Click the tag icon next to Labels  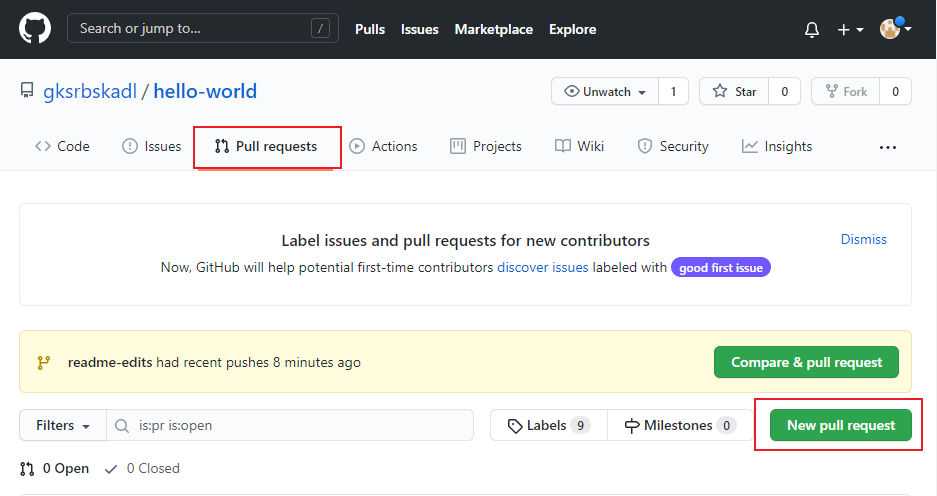click(x=515, y=426)
